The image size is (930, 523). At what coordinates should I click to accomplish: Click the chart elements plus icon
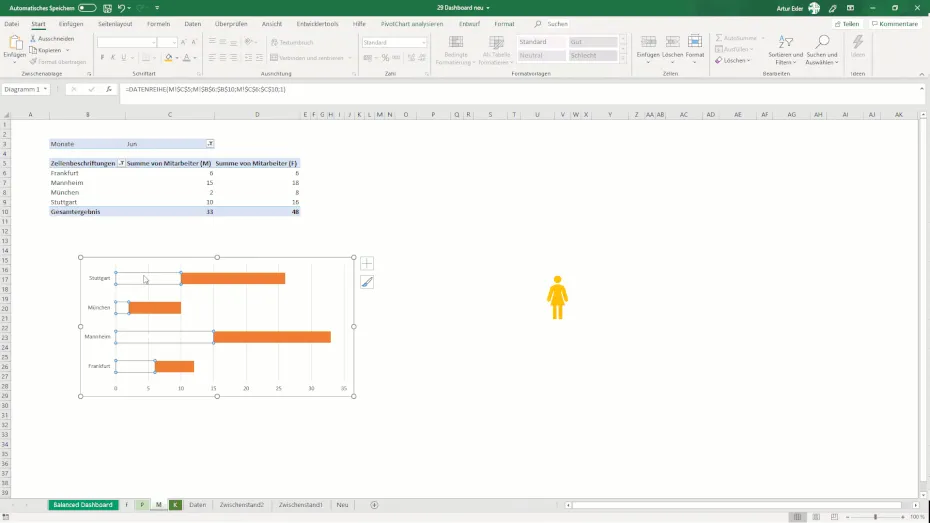(367, 263)
